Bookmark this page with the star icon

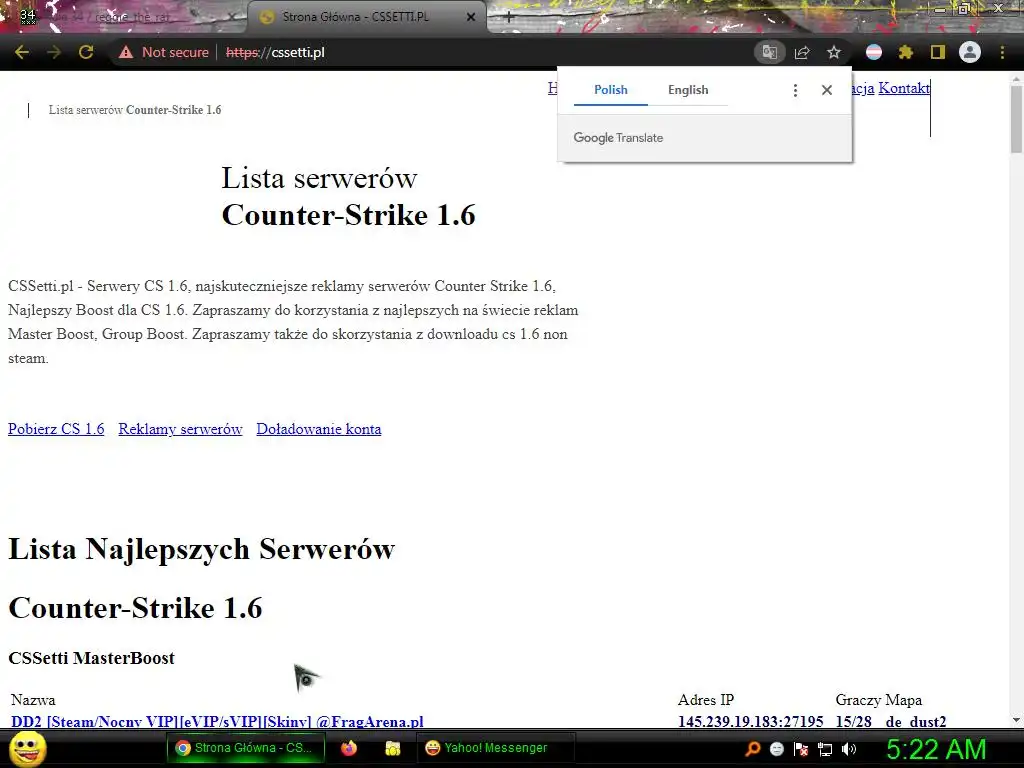click(833, 52)
